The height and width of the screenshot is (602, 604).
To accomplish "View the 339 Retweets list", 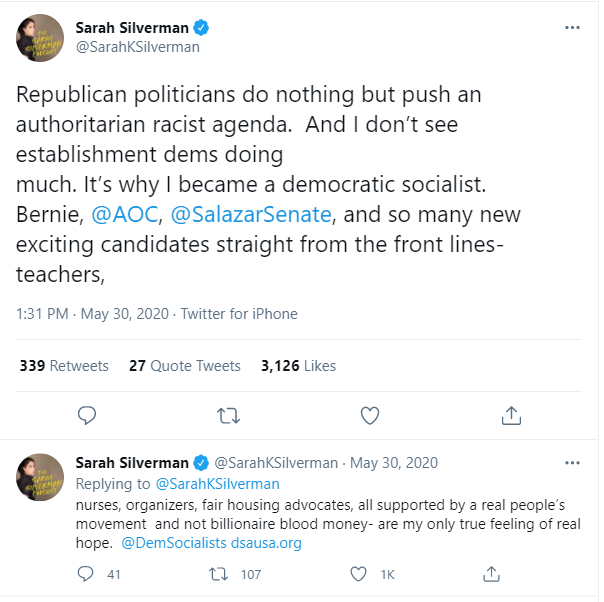I will 64,366.
